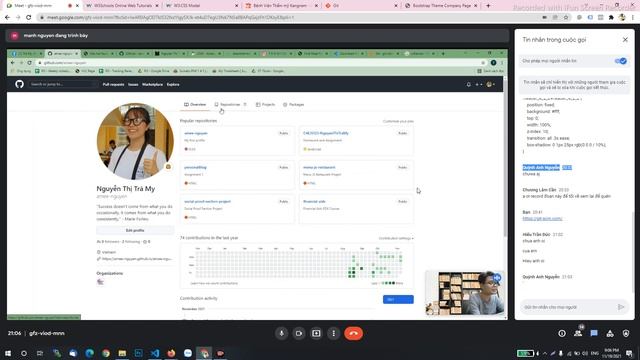Screen dimensions: 640x360
Task: Click the send message arrow icon
Action: click(621, 307)
